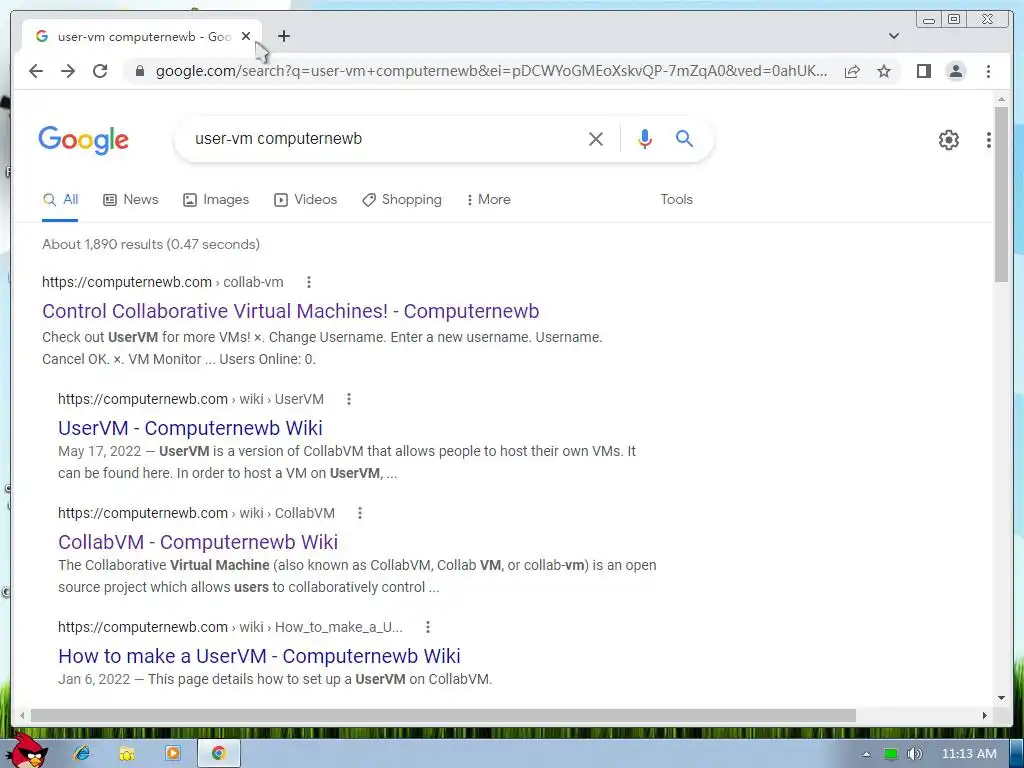Image resolution: width=1024 pixels, height=768 pixels.
Task: Open the More search filters dropdown
Action: point(488,199)
